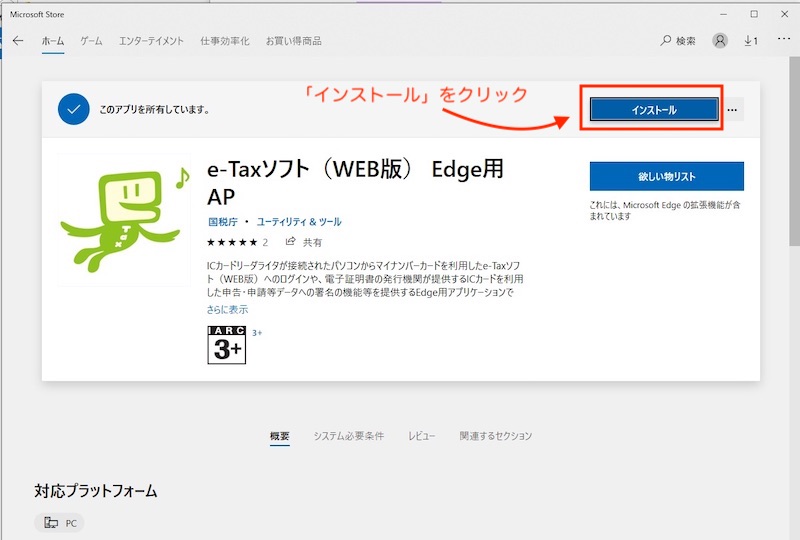This screenshot has height=540, width=800.
Task: Open the downloads indicator showing 1
Action: tap(751, 41)
